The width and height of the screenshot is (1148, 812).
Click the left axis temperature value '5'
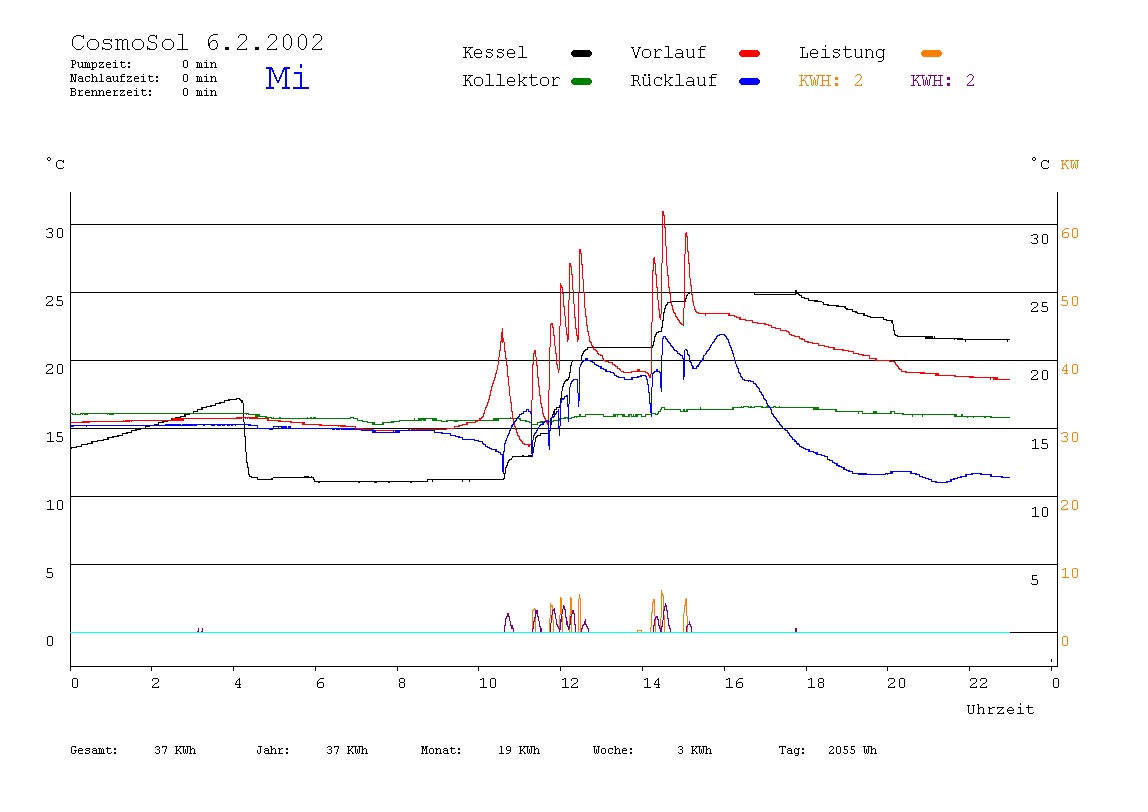point(50,573)
